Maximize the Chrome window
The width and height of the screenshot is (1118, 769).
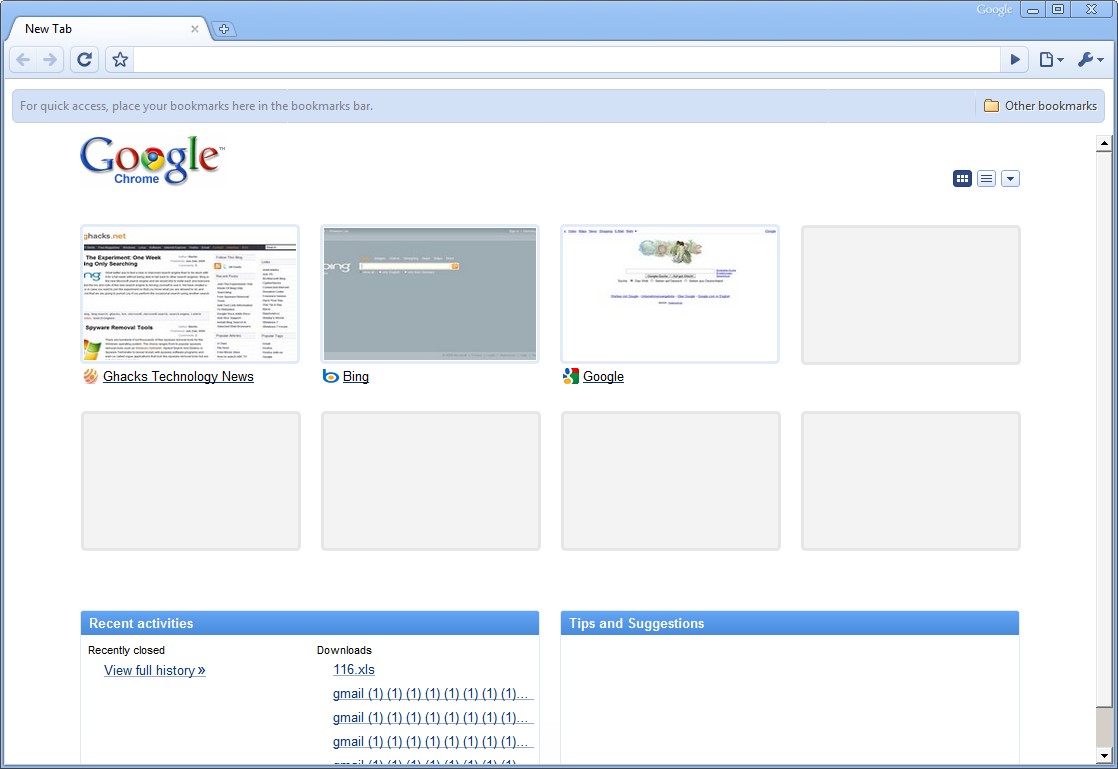[x=1058, y=9]
